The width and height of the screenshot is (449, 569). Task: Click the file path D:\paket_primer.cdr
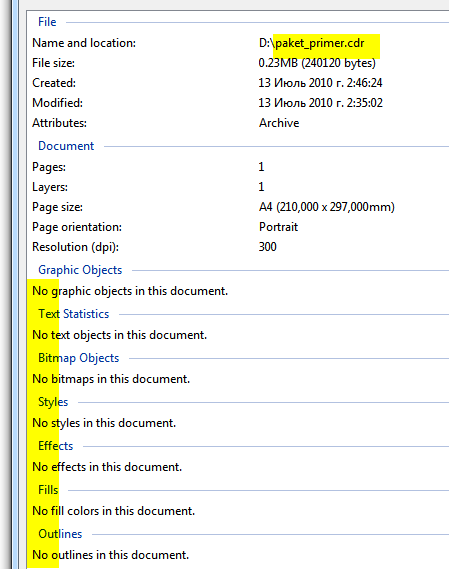click(311, 43)
